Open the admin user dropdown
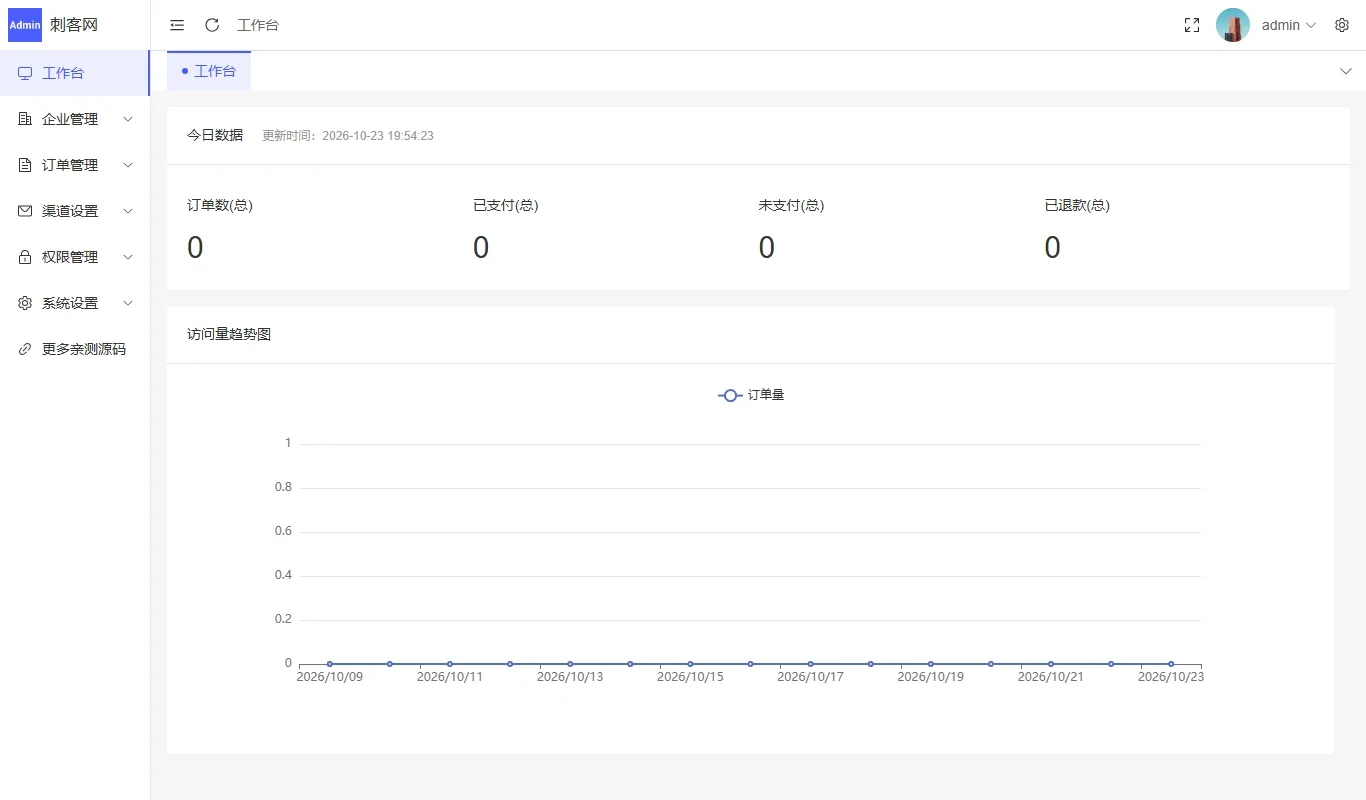 click(1289, 25)
